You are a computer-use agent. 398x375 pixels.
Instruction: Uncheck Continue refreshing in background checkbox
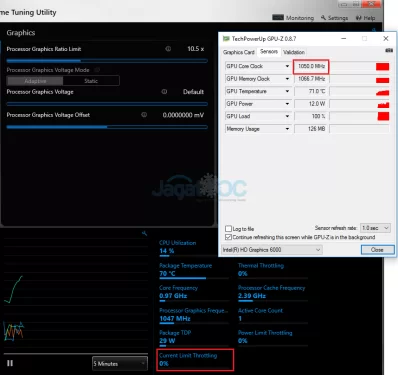point(228,237)
